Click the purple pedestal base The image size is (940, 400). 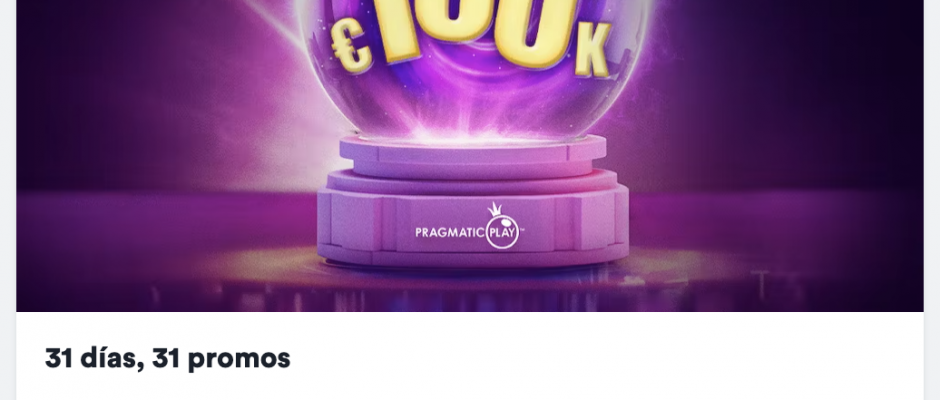[473, 223]
